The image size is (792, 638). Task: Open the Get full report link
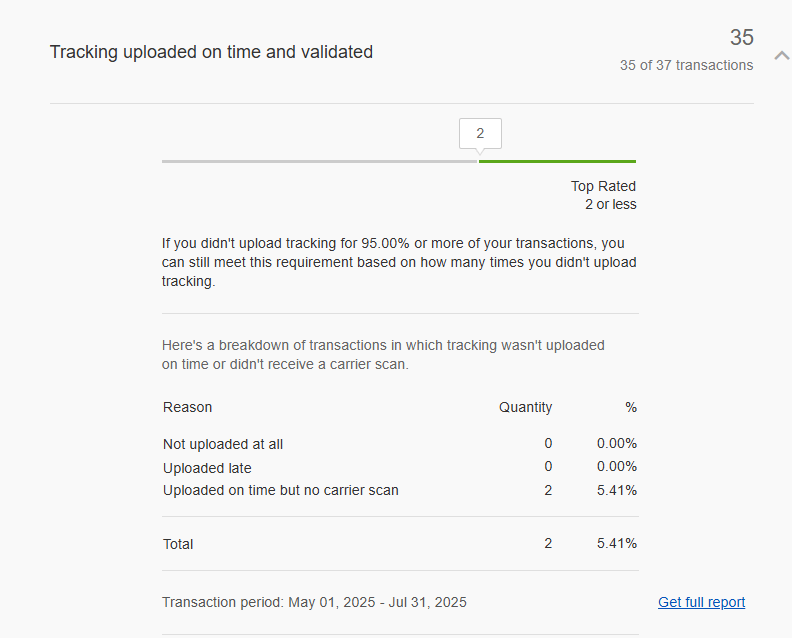701,602
